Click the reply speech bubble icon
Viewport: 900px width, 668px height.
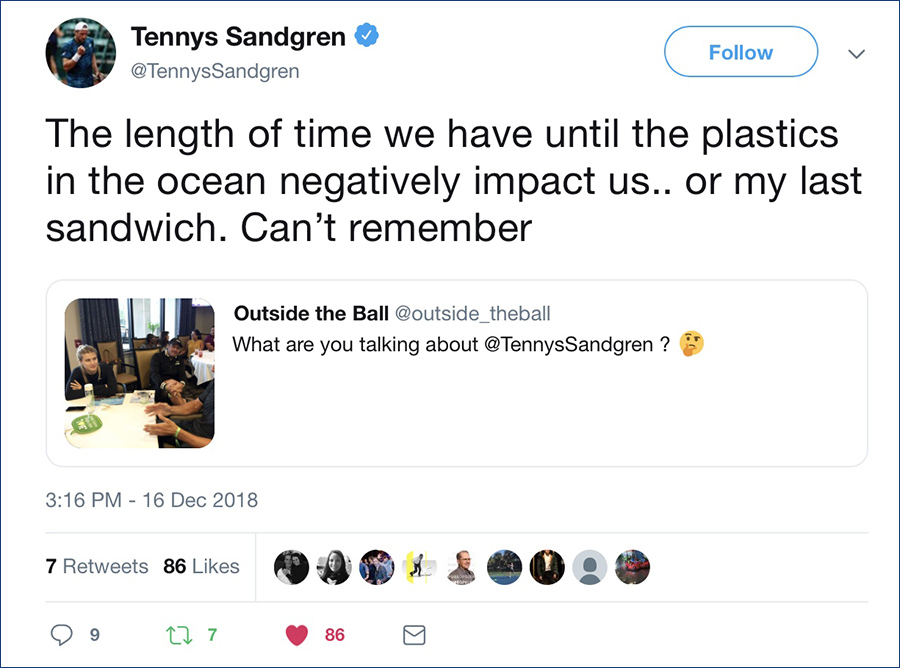click(61, 635)
